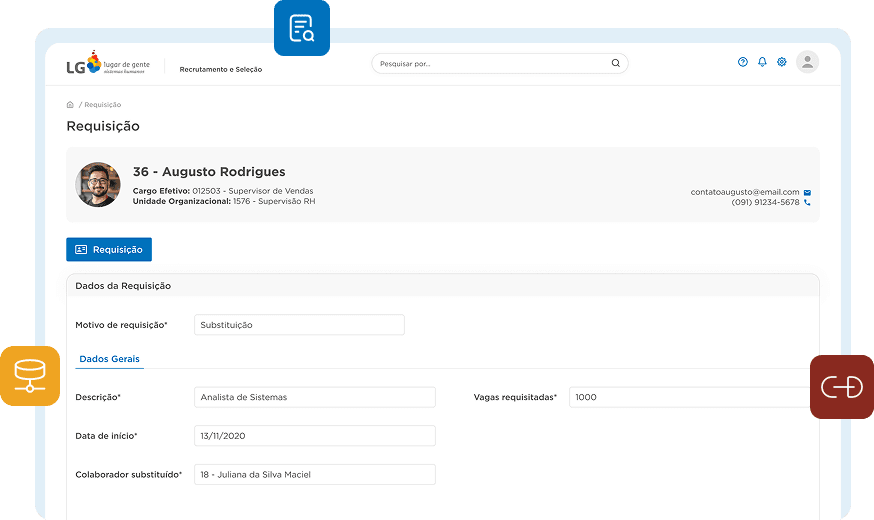Go to home via breadcrumb house icon

click(x=70, y=105)
